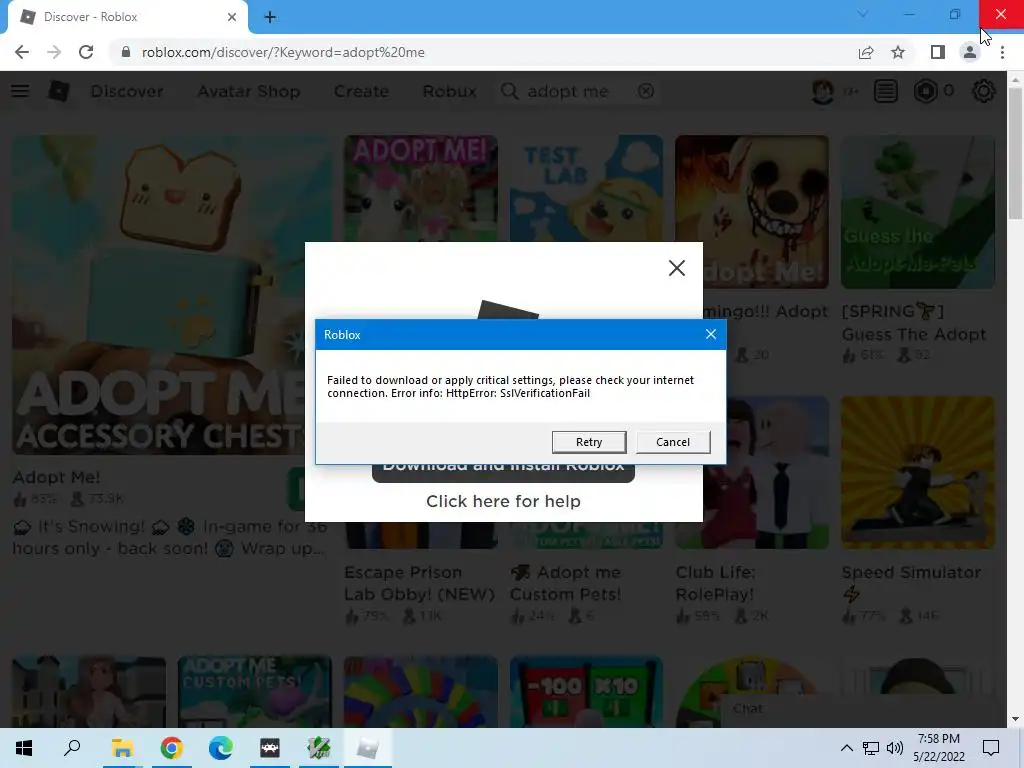Open the 'Click here for help' link
1024x768 pixels.
tap(503, 501)
